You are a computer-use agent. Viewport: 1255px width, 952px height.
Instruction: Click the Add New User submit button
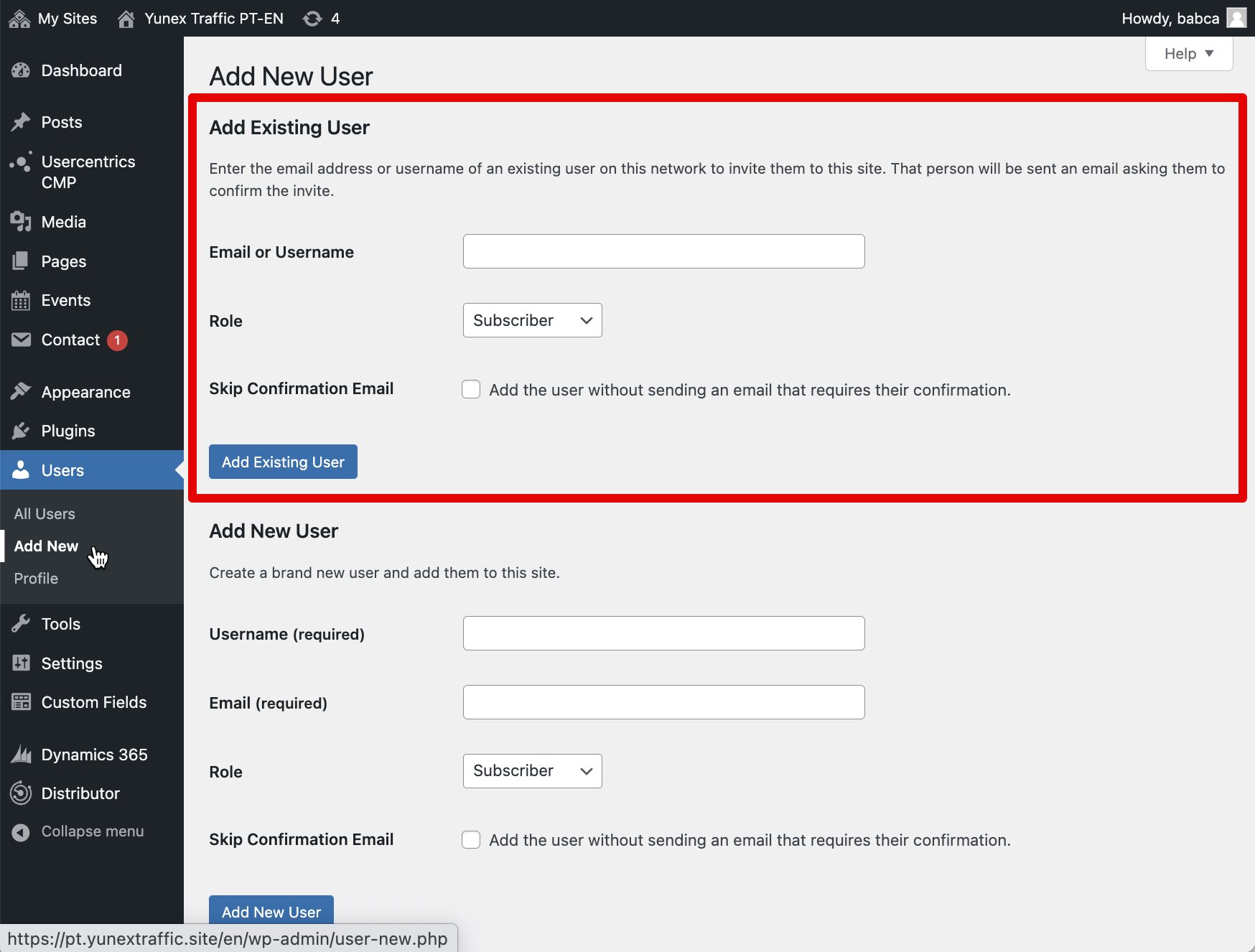(x=271, y=911)
